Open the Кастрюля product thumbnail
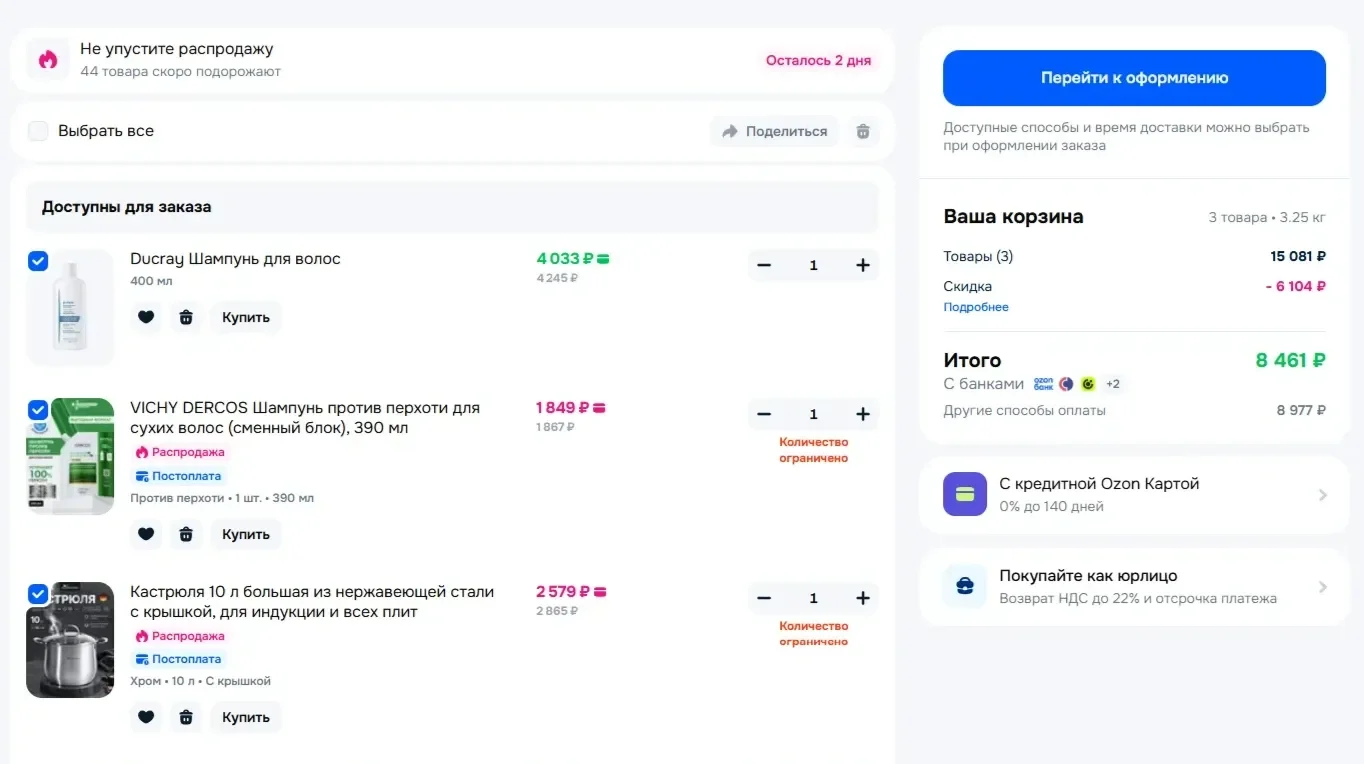This screenshot has width=1364, height=764. 70,640
